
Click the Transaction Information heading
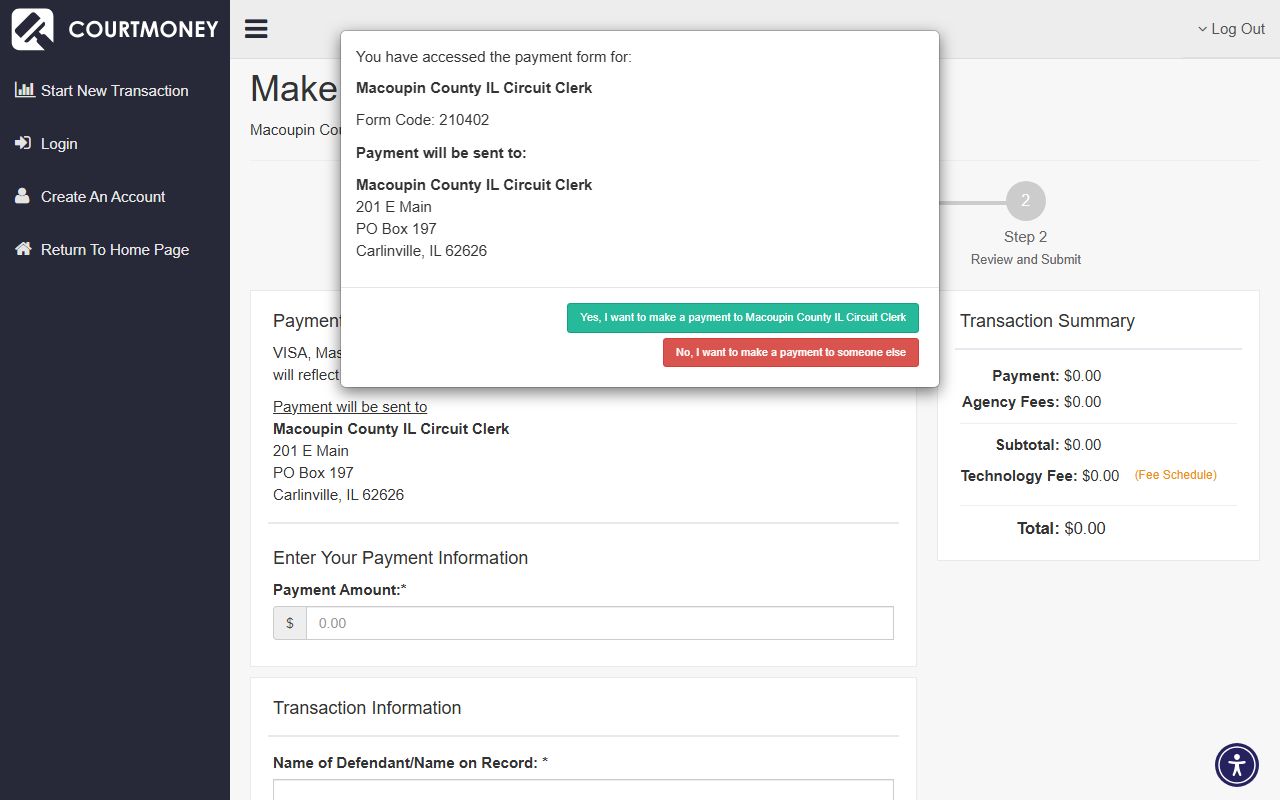pyautogui.click(x=367, y=708)
